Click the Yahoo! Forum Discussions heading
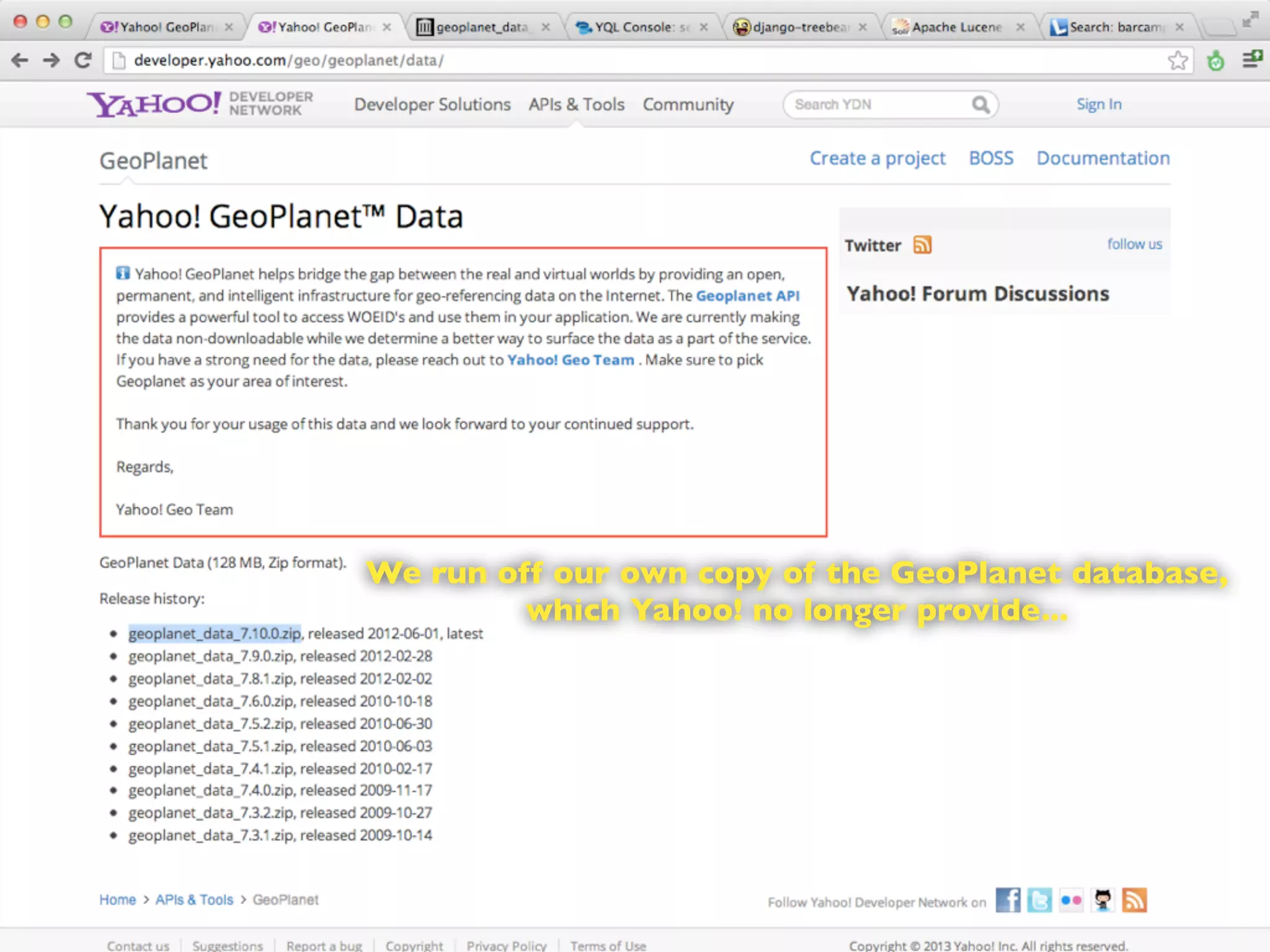Image resolution: width=1270 pixels, height=952 pixels. click(x=978, y=294)
